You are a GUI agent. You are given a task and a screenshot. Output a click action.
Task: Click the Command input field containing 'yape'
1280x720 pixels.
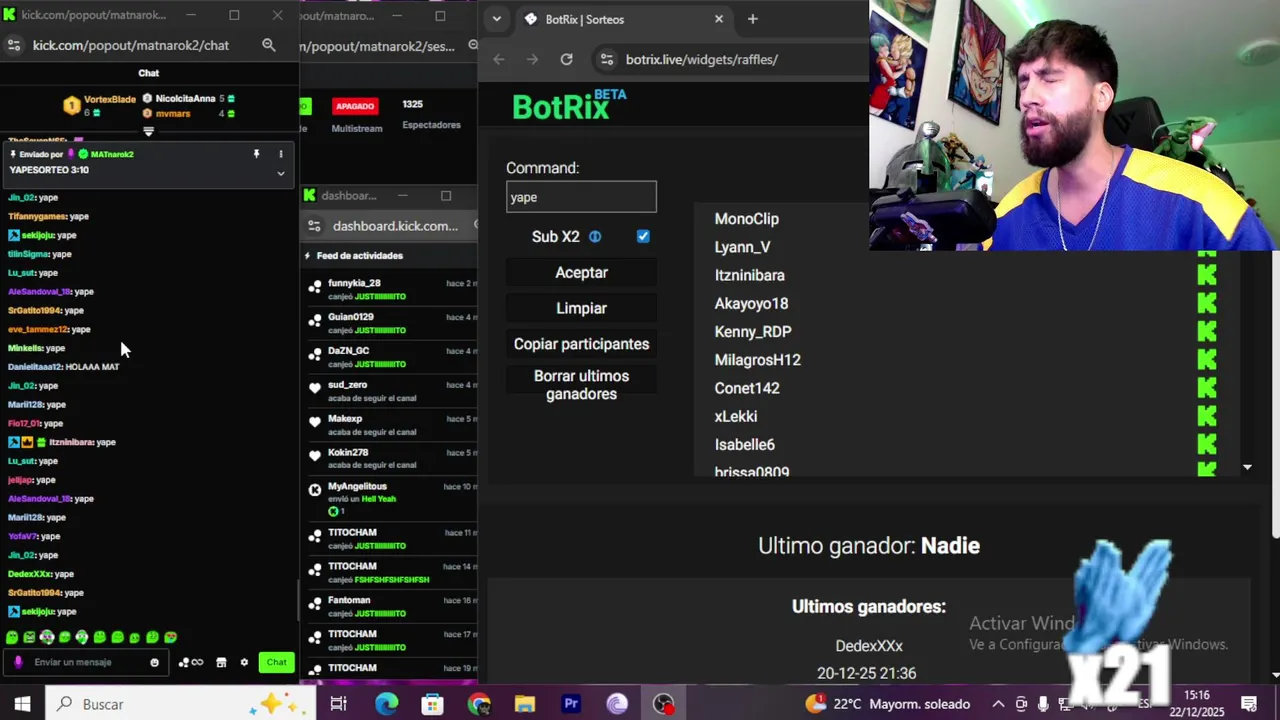tap(581, 197)
